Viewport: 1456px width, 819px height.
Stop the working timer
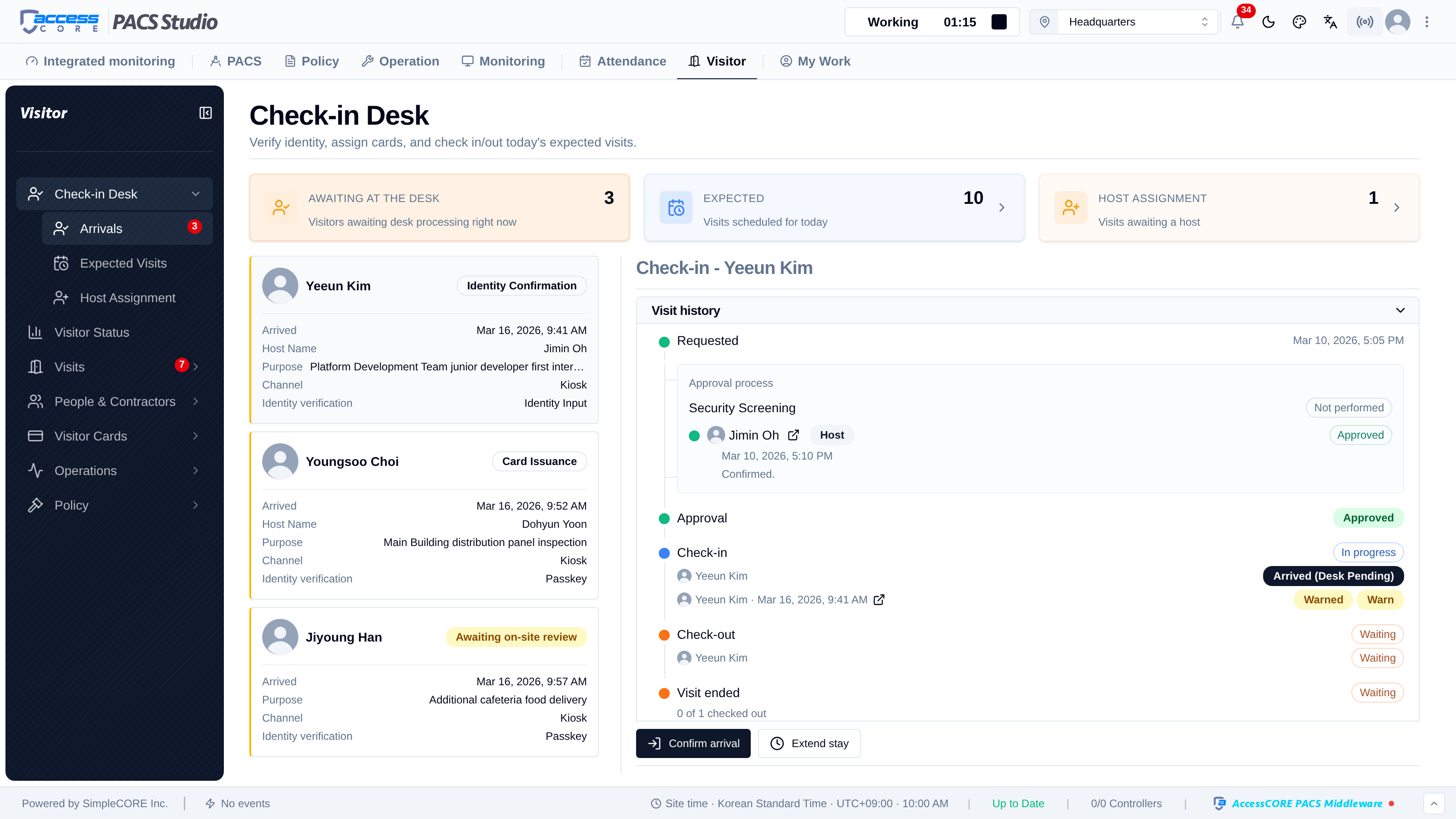click(x=999, y=22)
